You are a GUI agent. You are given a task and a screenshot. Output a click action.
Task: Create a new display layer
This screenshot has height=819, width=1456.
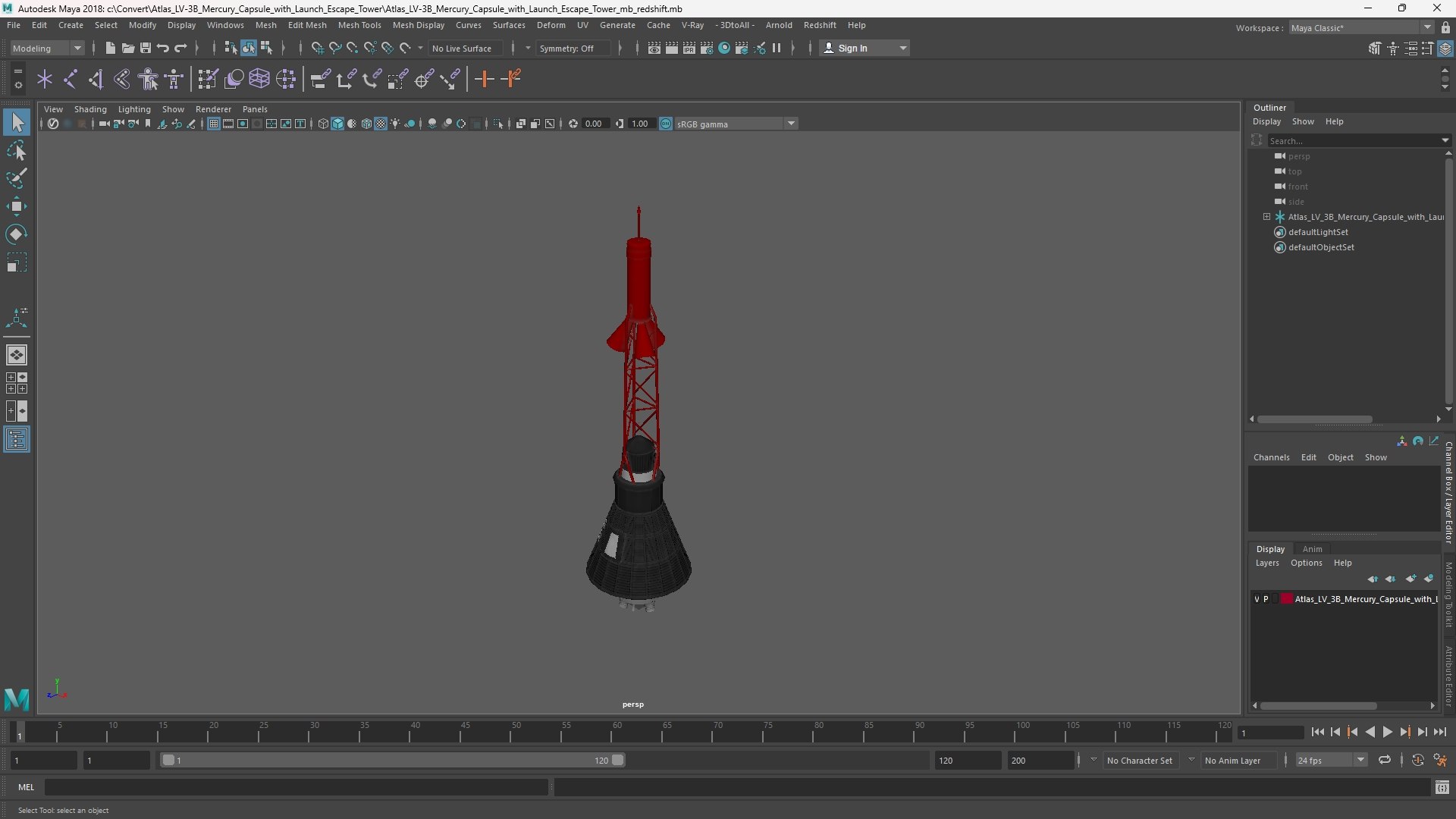click(x=1410, y=579)
